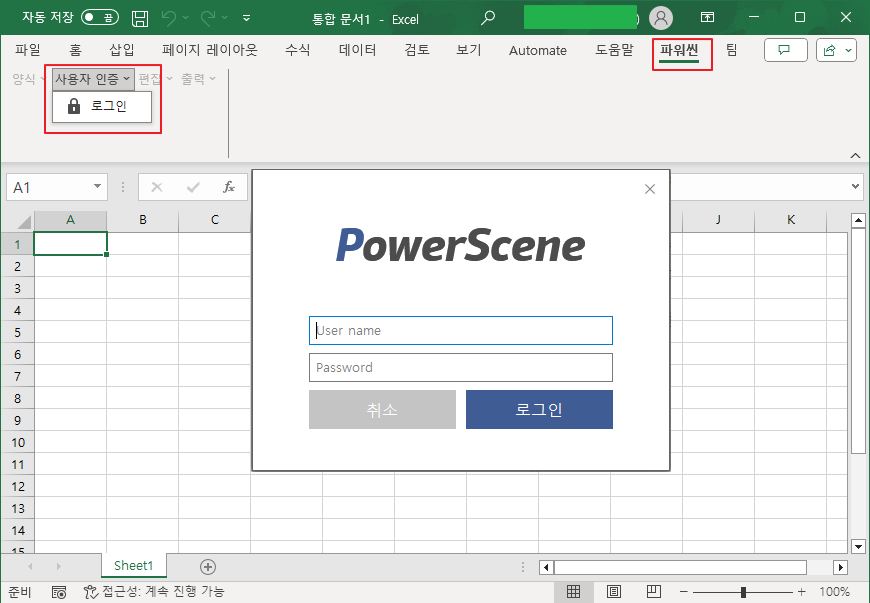This screenshot has height=603, width=870.
Task: Open the Name Box dropdown arrow
Action: coord(98,186)
